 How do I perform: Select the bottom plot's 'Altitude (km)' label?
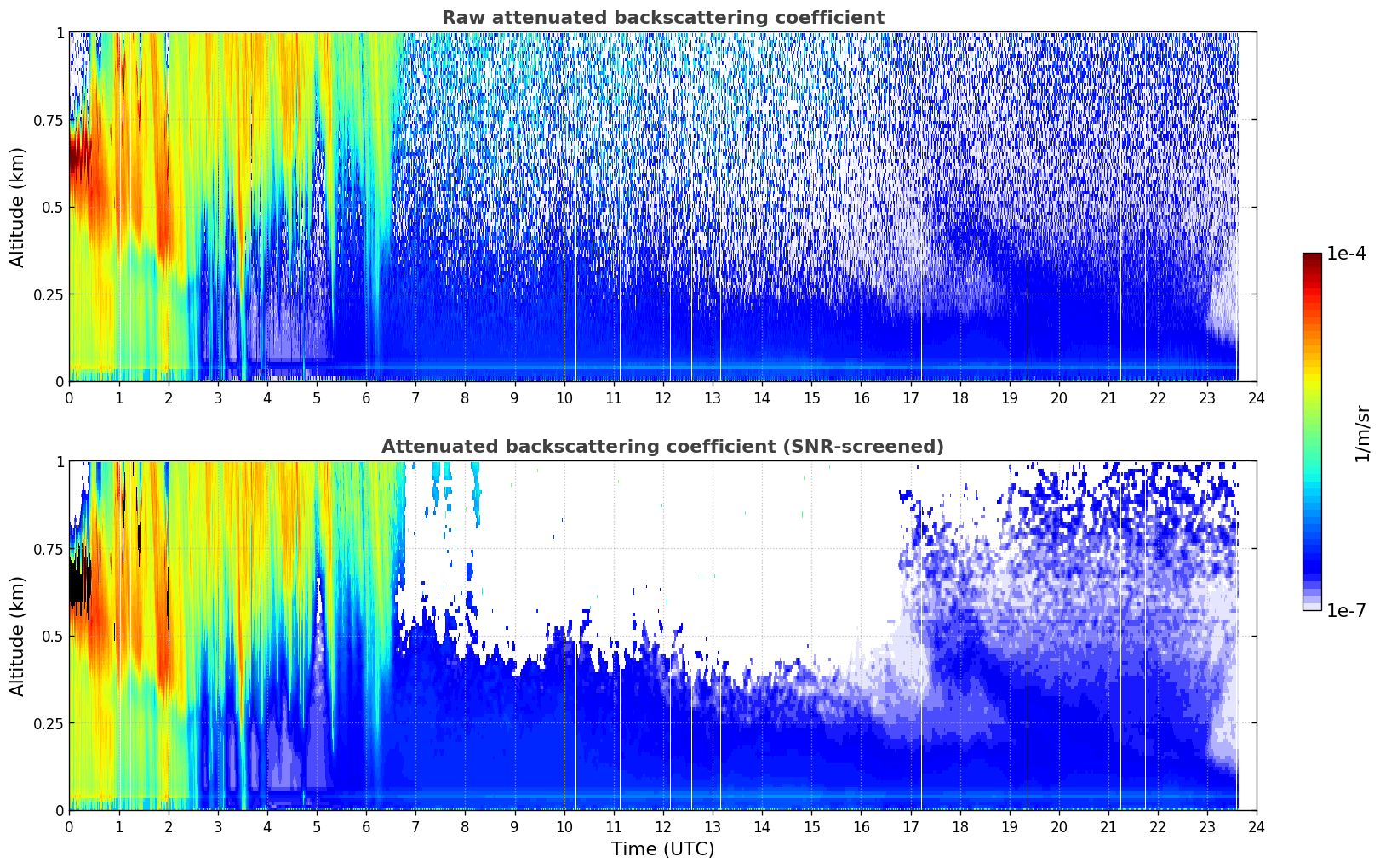(x=18, y=636)
